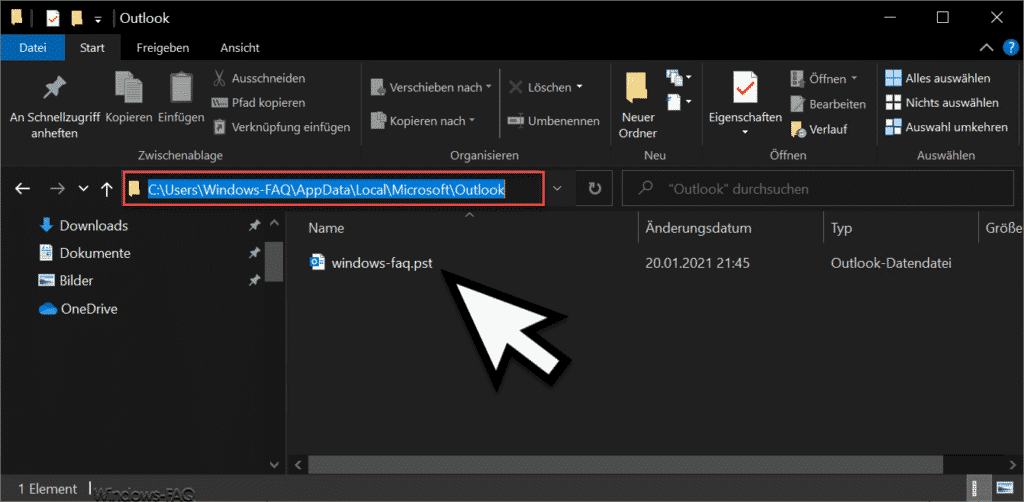The width and height of the screenshot is (1024, 502).
Task: Copy path with Pfad kopieren
Action: 259,102
